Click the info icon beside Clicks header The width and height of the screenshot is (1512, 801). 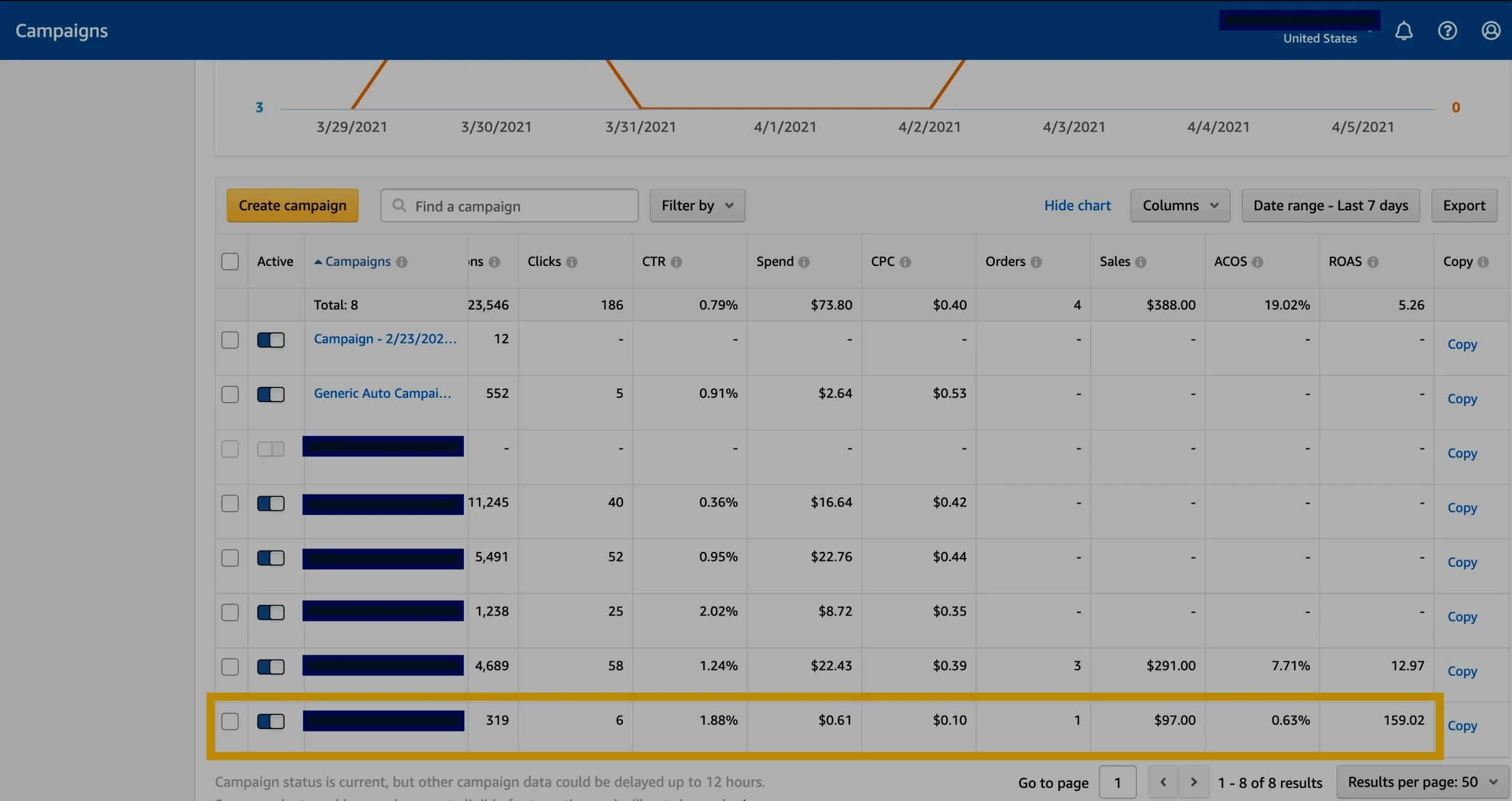[572, 262]
